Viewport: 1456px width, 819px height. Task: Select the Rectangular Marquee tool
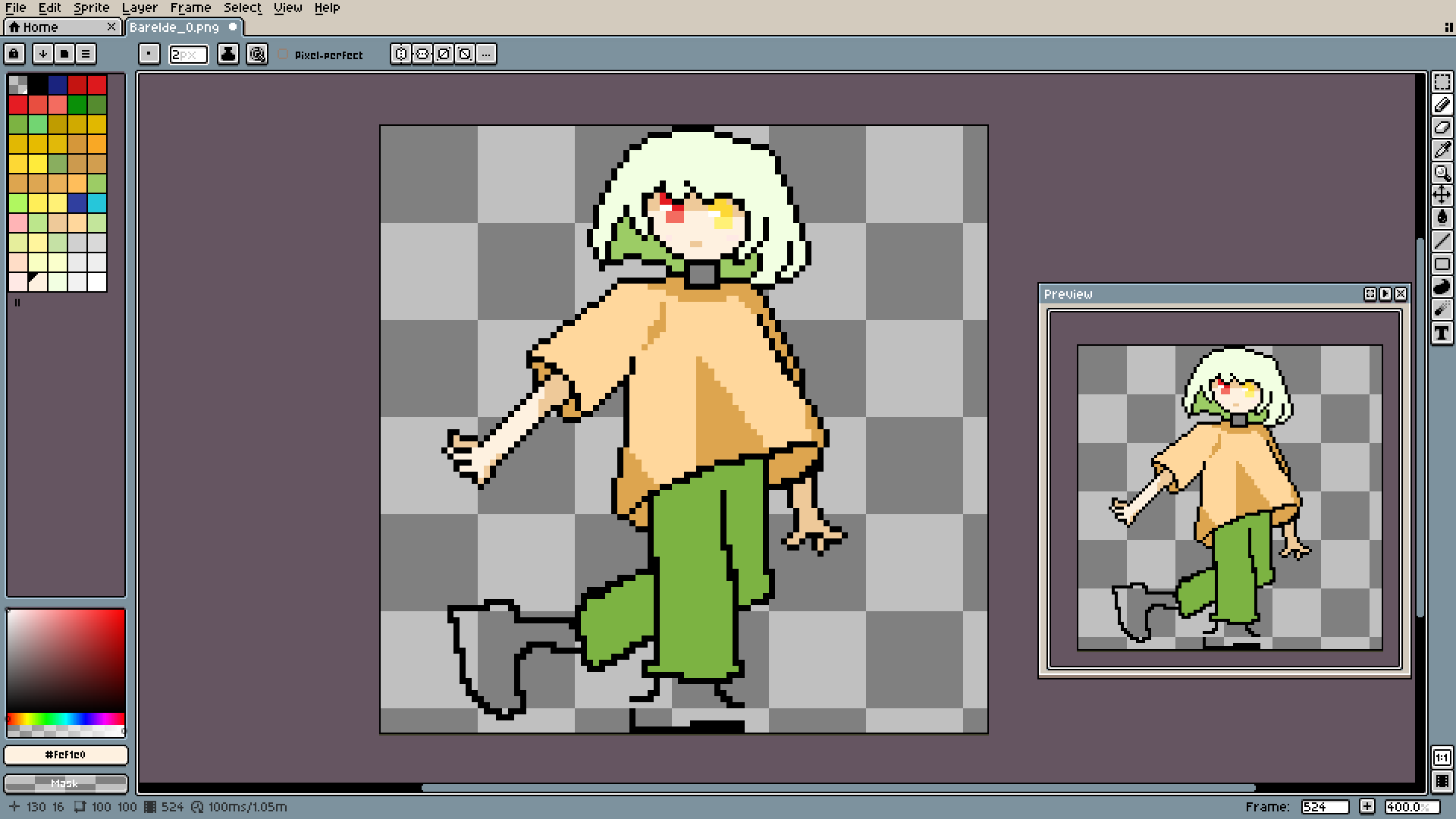pyautogui.click(x=1442, y=83)
